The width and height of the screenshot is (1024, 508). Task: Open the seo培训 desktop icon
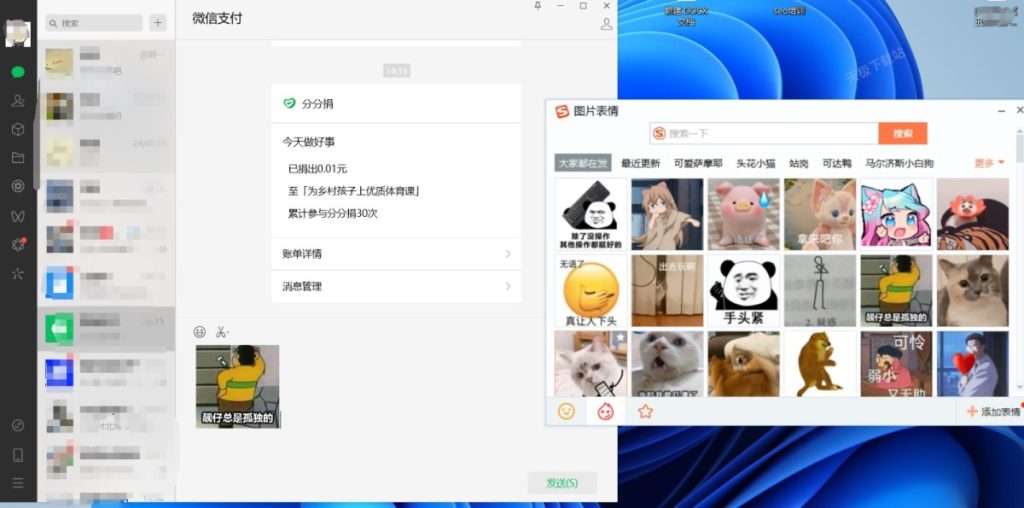pos(789,11)
